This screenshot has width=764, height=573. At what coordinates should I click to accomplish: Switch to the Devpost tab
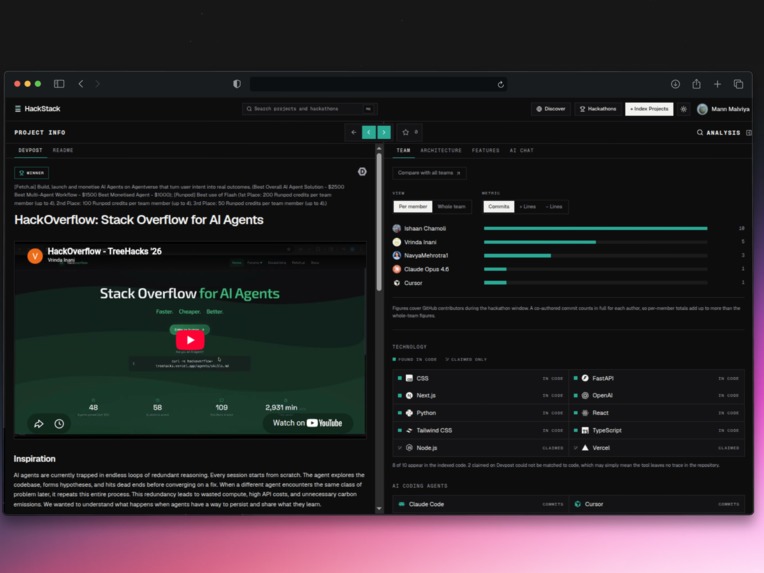30,150
